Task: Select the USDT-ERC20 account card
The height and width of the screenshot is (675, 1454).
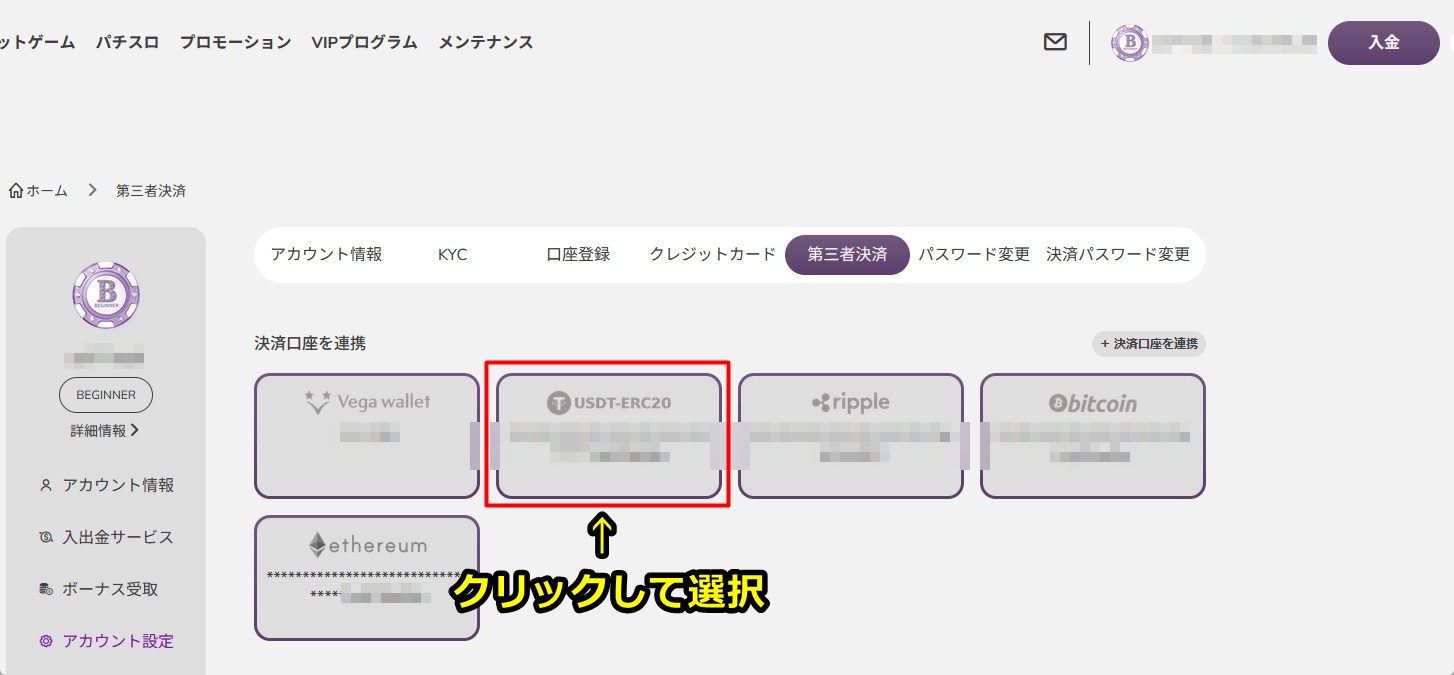Action: [x=609, y=436]
